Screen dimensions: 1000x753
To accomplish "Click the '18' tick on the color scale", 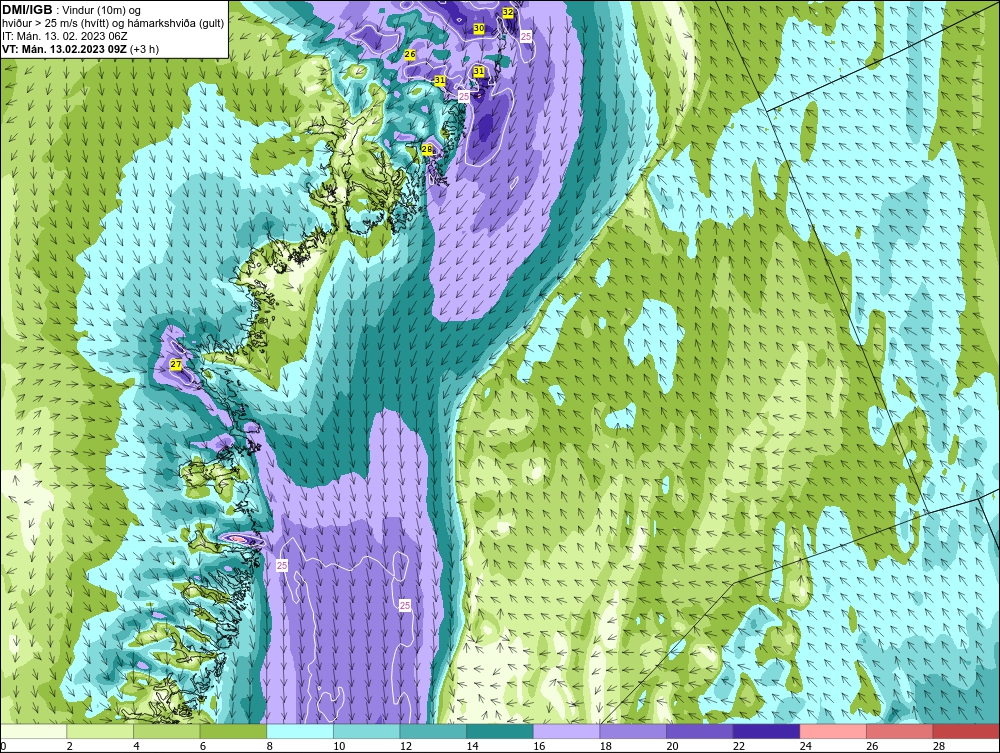I will [605, 746].
